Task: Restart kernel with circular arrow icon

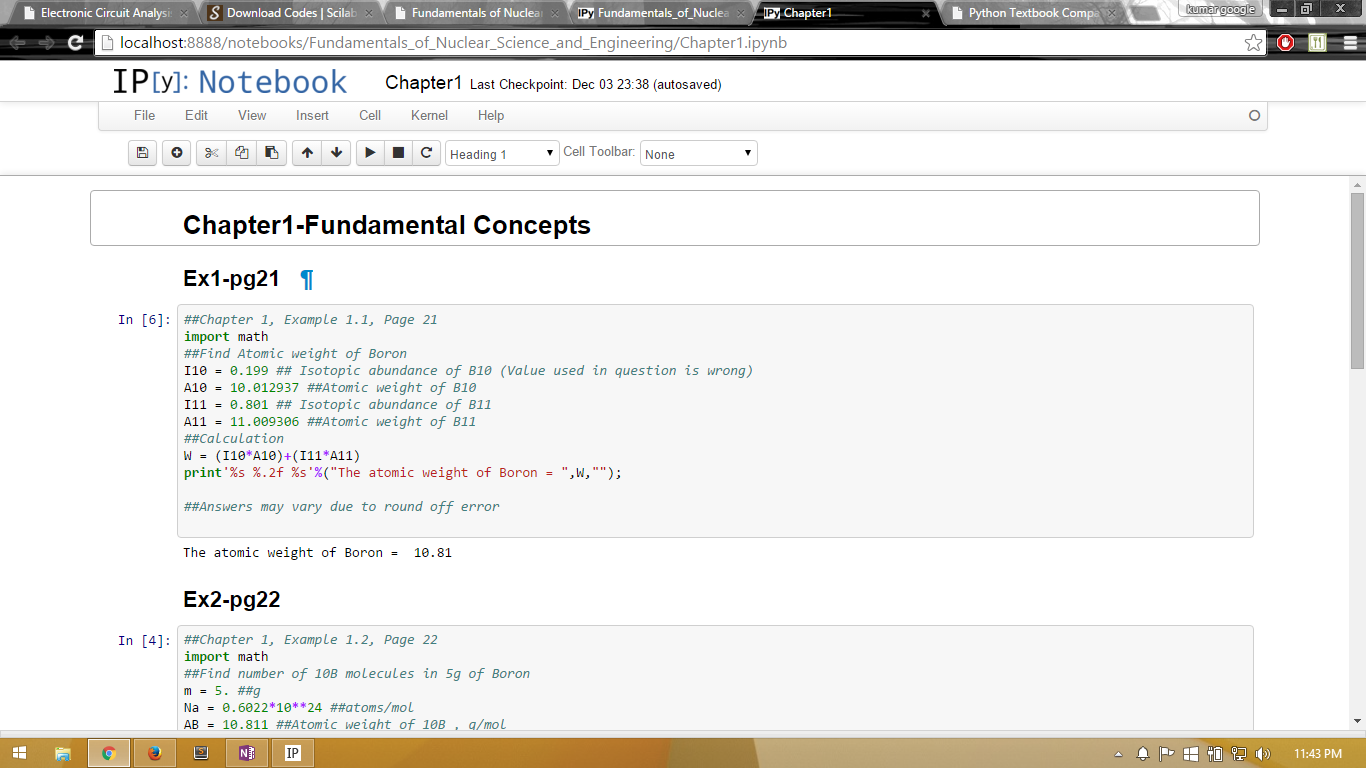Action: pyautogui.click(x=426, y=153)
